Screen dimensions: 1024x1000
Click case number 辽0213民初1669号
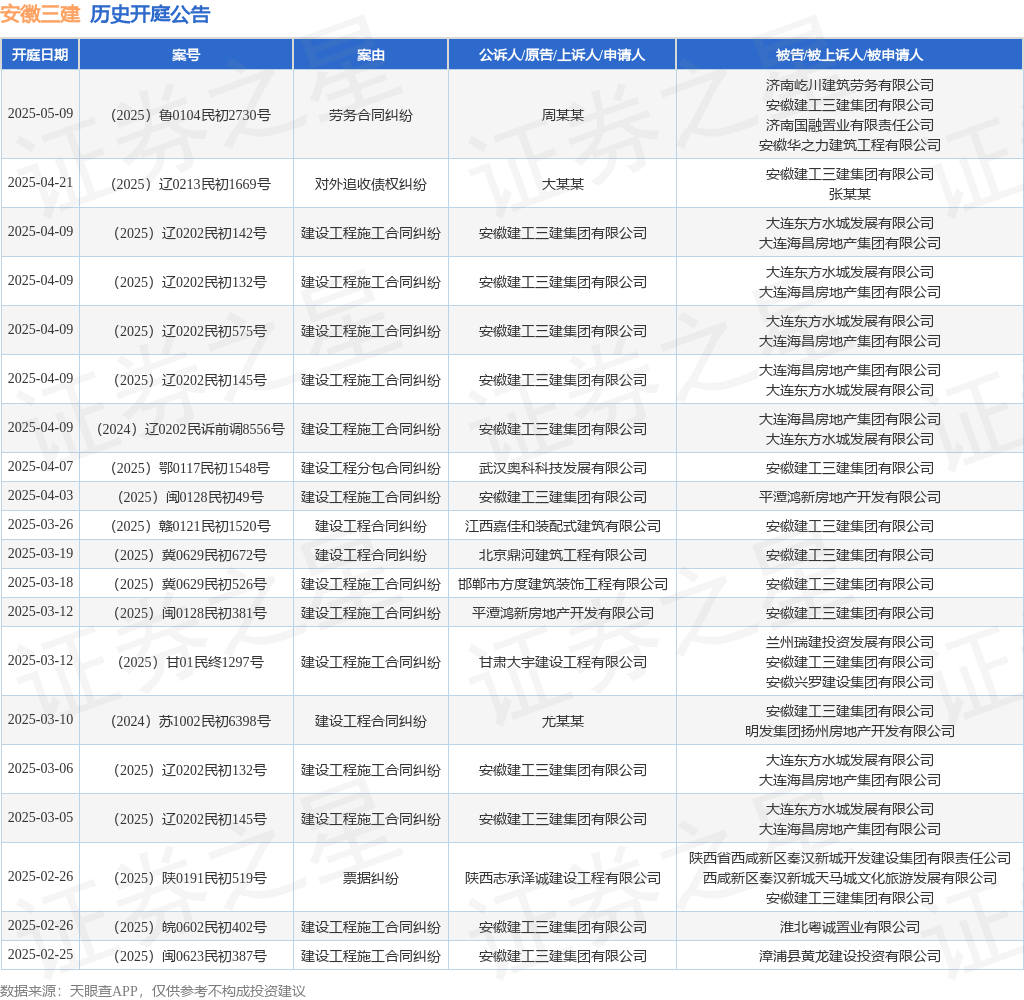click(x=190, y=184)
